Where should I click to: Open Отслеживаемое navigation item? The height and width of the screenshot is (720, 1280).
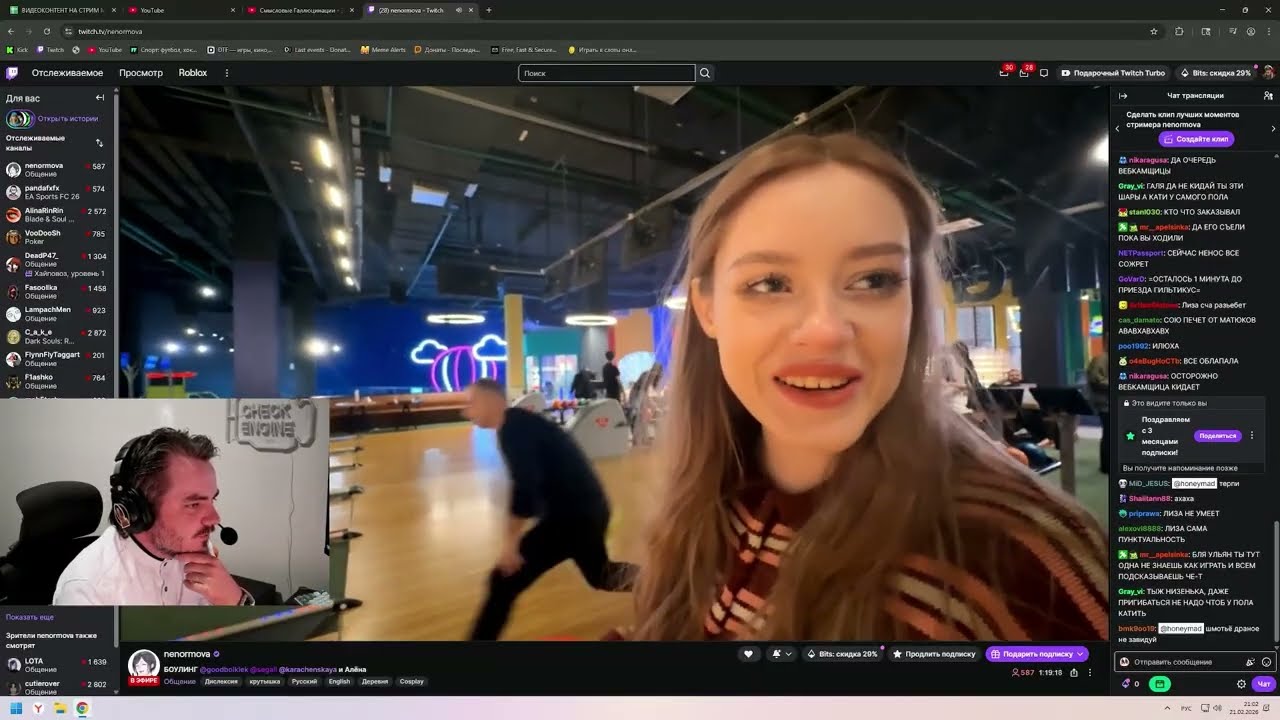tap(67, 73)
